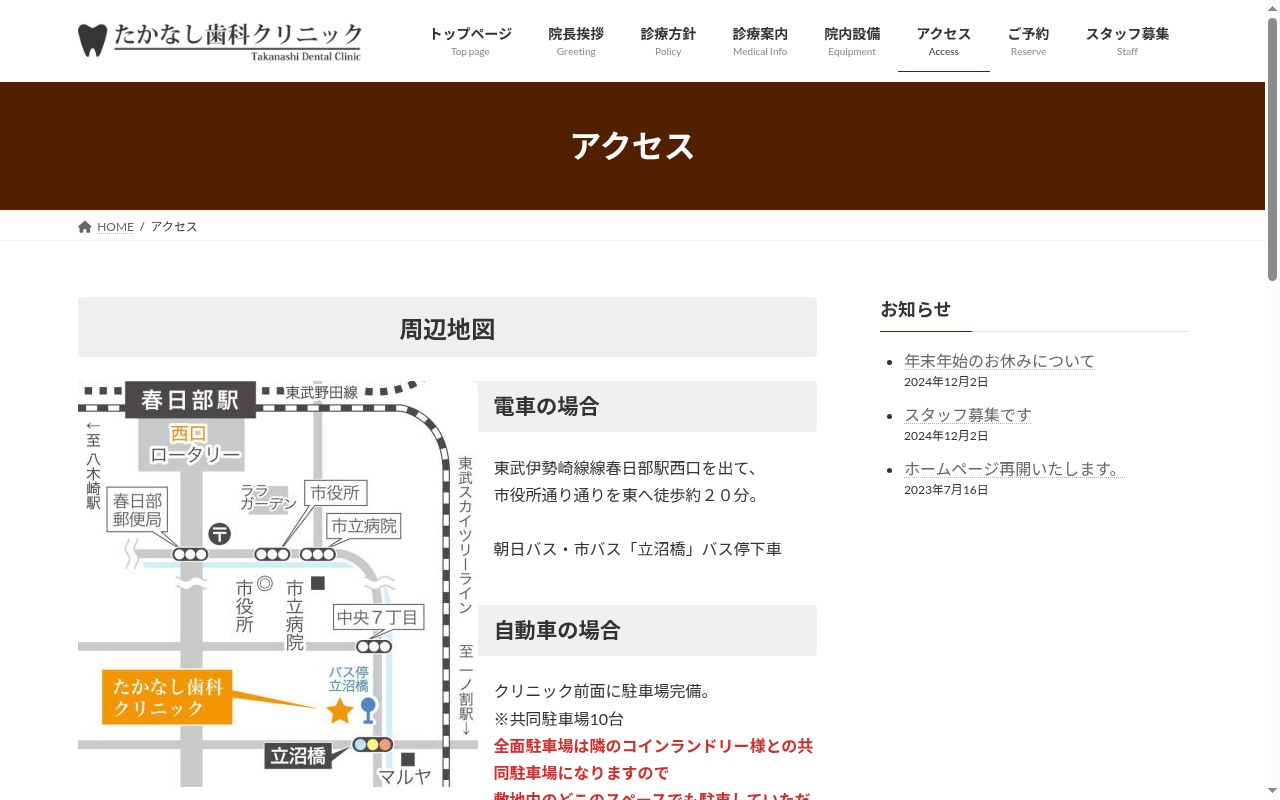
Task: Click the tooth logo icon
Action: tap(92, 40)
